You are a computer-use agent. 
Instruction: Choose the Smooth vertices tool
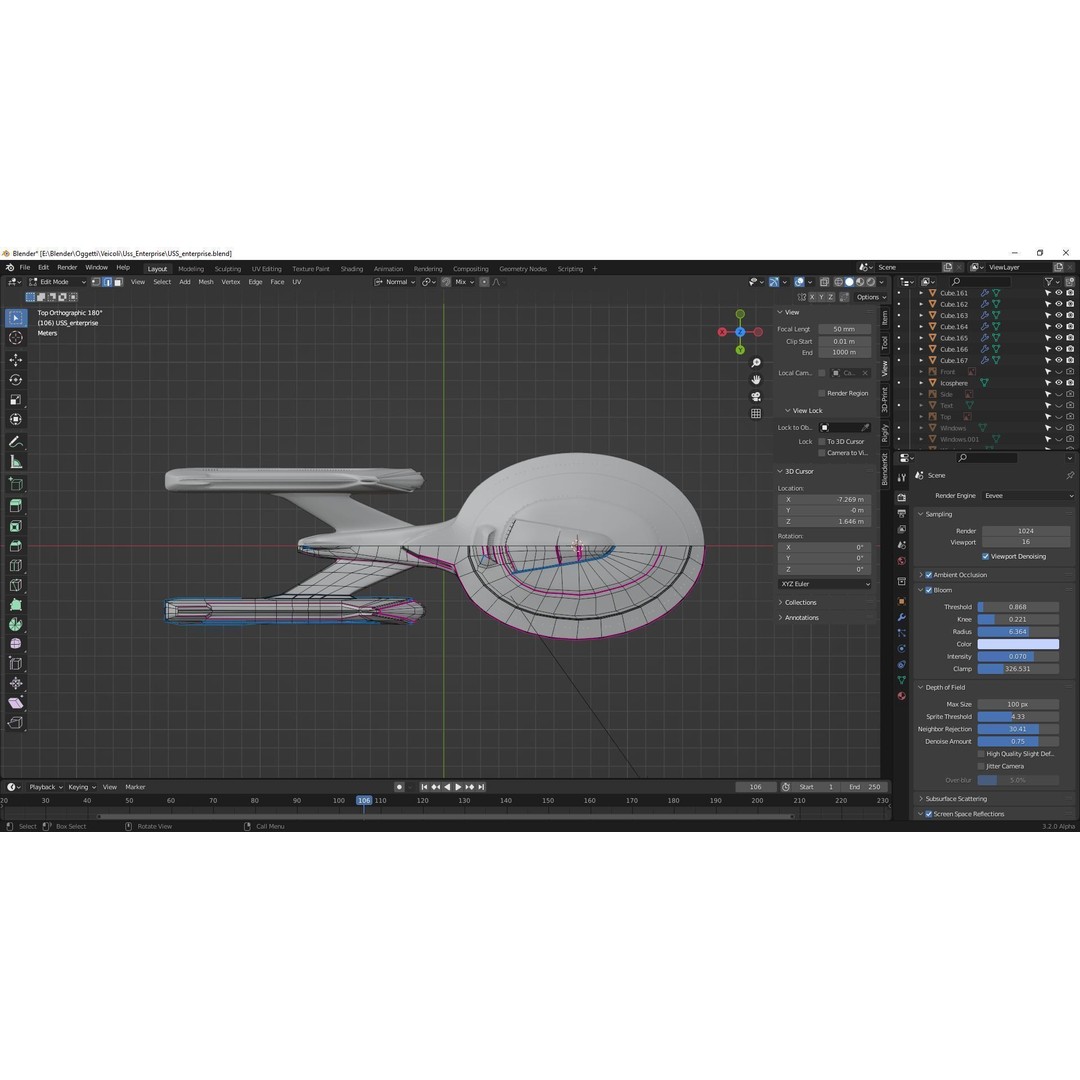click(x=16, y=644)
